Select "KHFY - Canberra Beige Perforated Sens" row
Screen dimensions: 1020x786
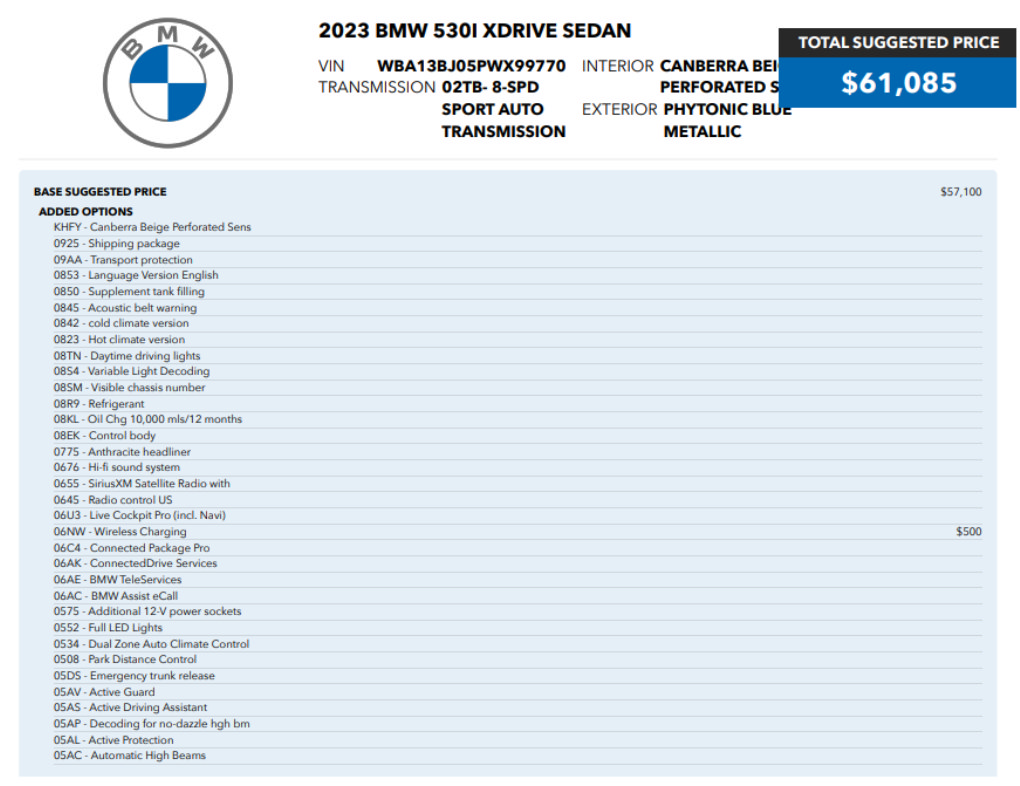(x=518, y=227)
